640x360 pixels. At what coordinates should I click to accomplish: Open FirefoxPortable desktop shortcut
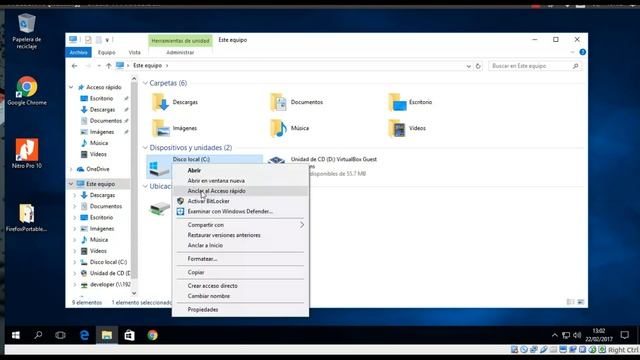(27, 217)
